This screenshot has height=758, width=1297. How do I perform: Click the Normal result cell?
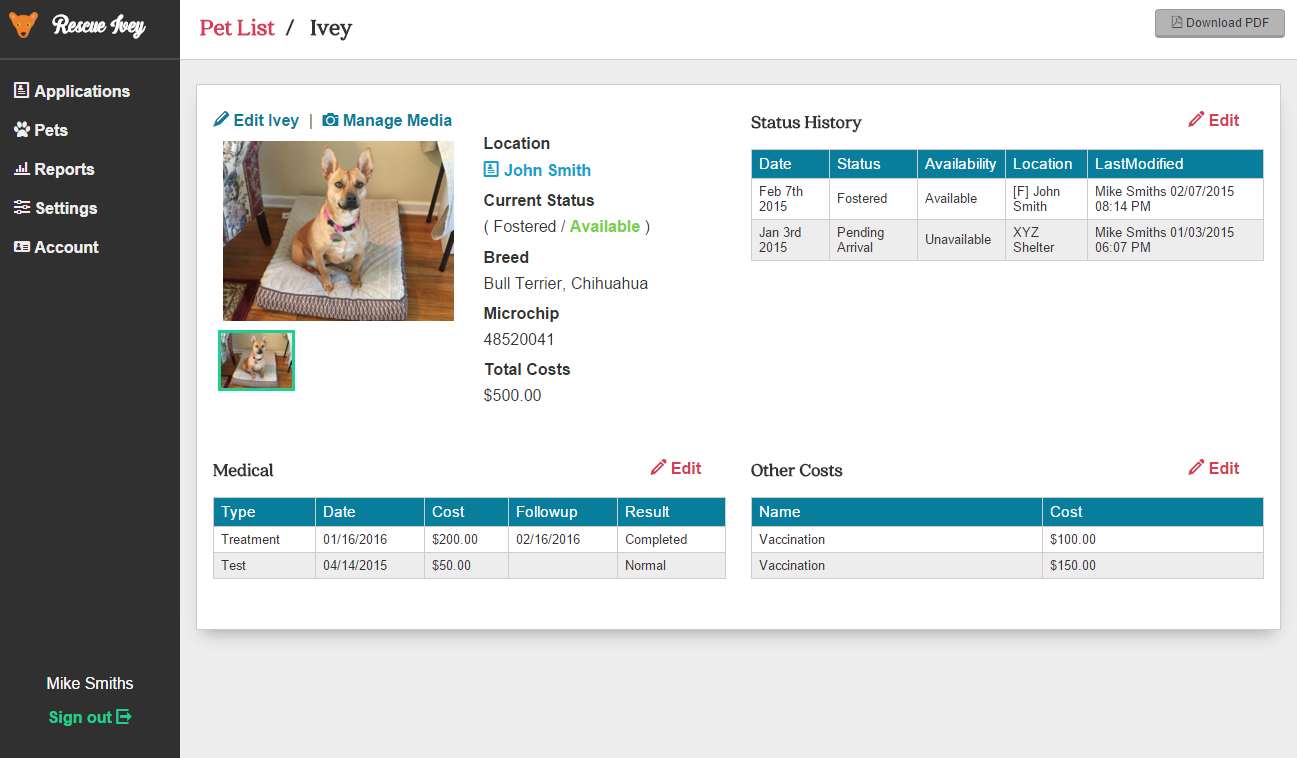(x=671, y=565)
